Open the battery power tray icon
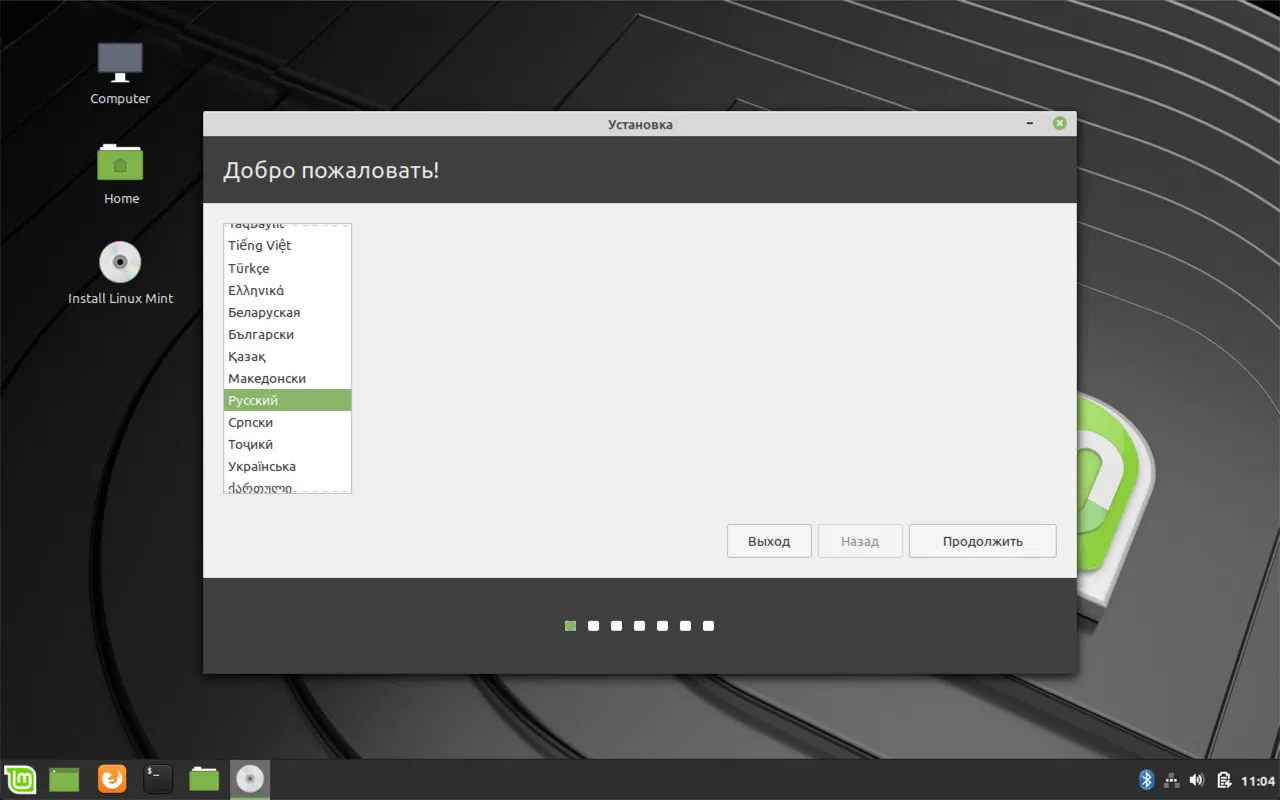The image size is (1280, 800). [x=1223, y=780]
